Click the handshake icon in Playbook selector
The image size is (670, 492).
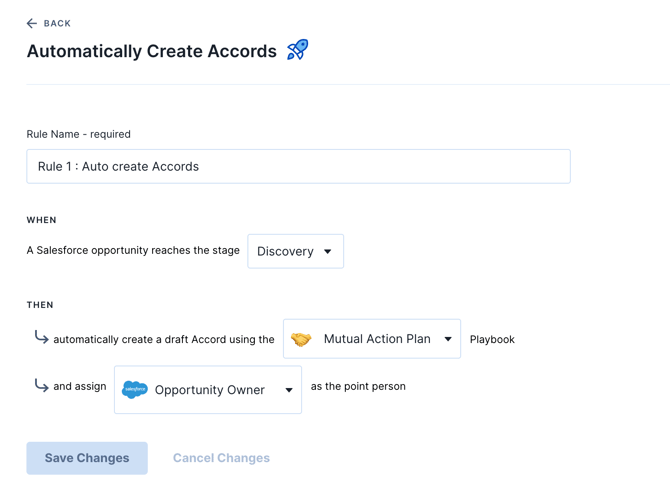(x=301, y=340)
